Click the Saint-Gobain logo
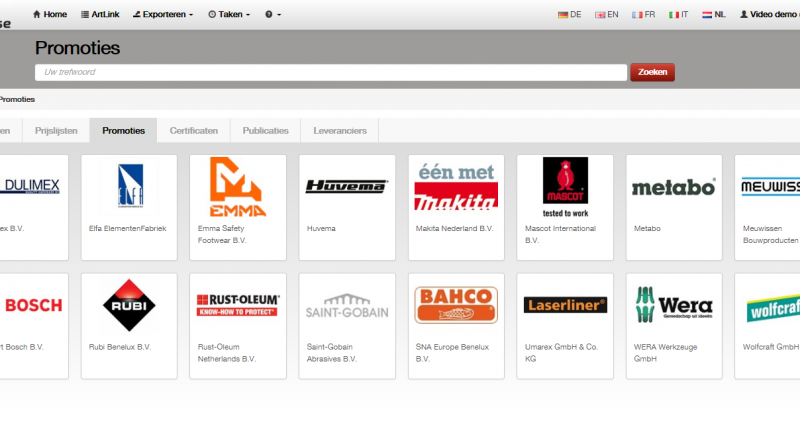 point(347,306)
